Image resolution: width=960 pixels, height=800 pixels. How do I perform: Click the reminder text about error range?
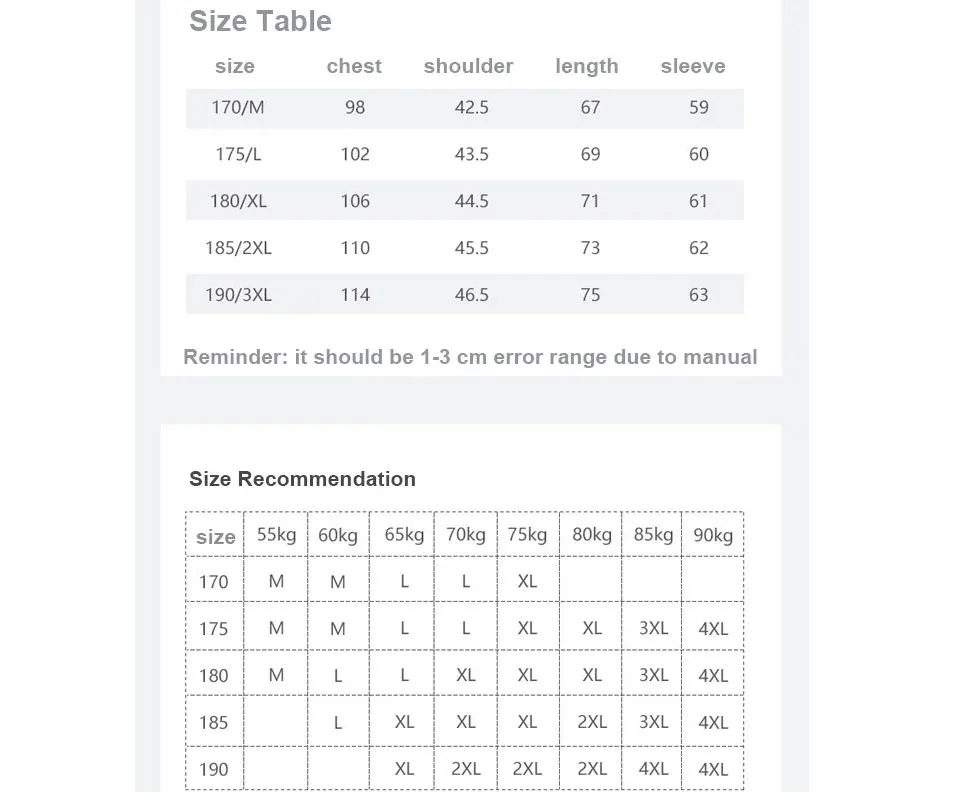(x=470, y=357)
